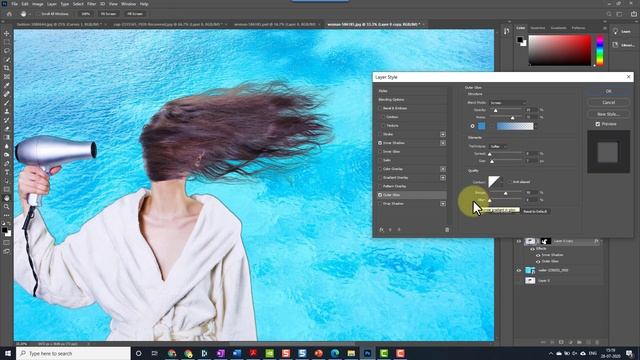Click the plus button beside Inner Shadow
640x360 pixels.
pos(443,143)
